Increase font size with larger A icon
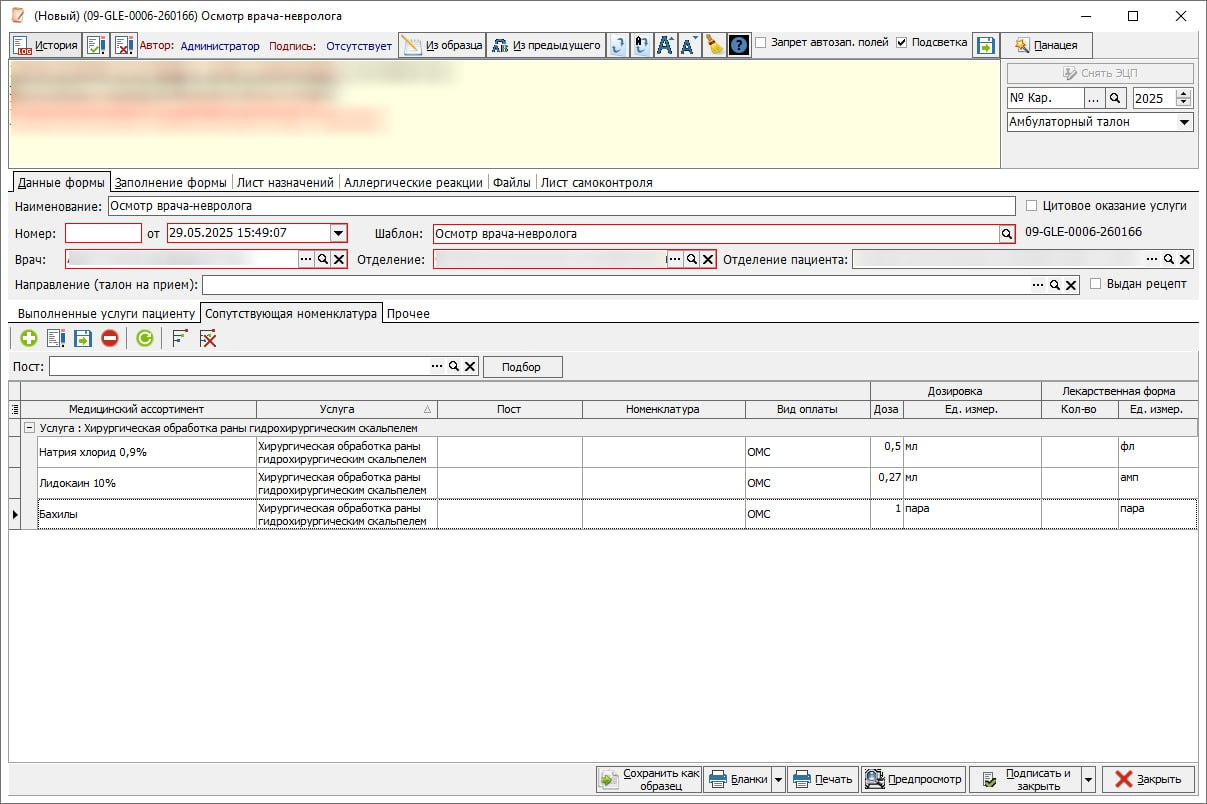Image resolution: width=1207 pixels, height=804 pixels. click(665, 45)
